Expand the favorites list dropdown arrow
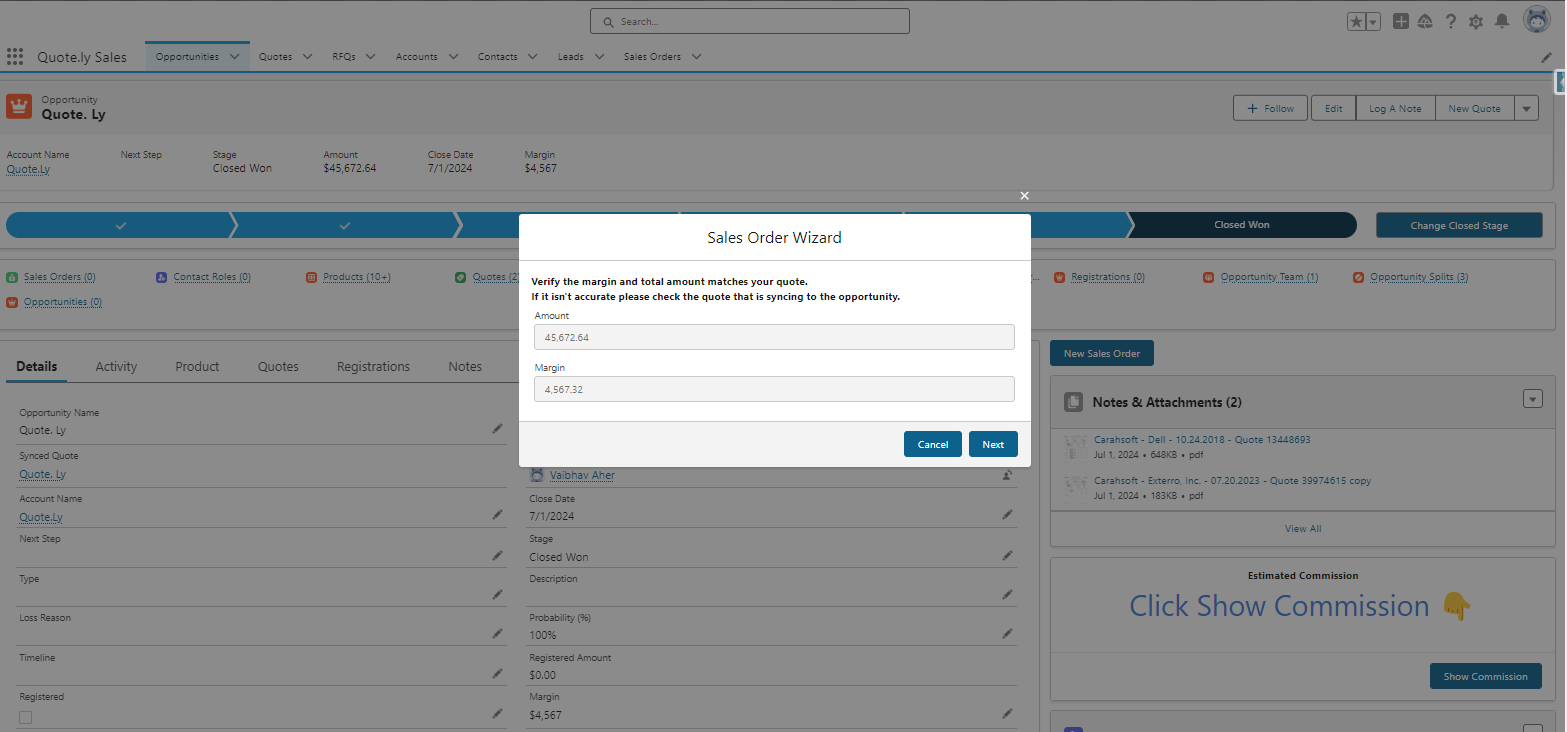Viewport: 1567px width, 732px height. click(x=1373, y=21)
